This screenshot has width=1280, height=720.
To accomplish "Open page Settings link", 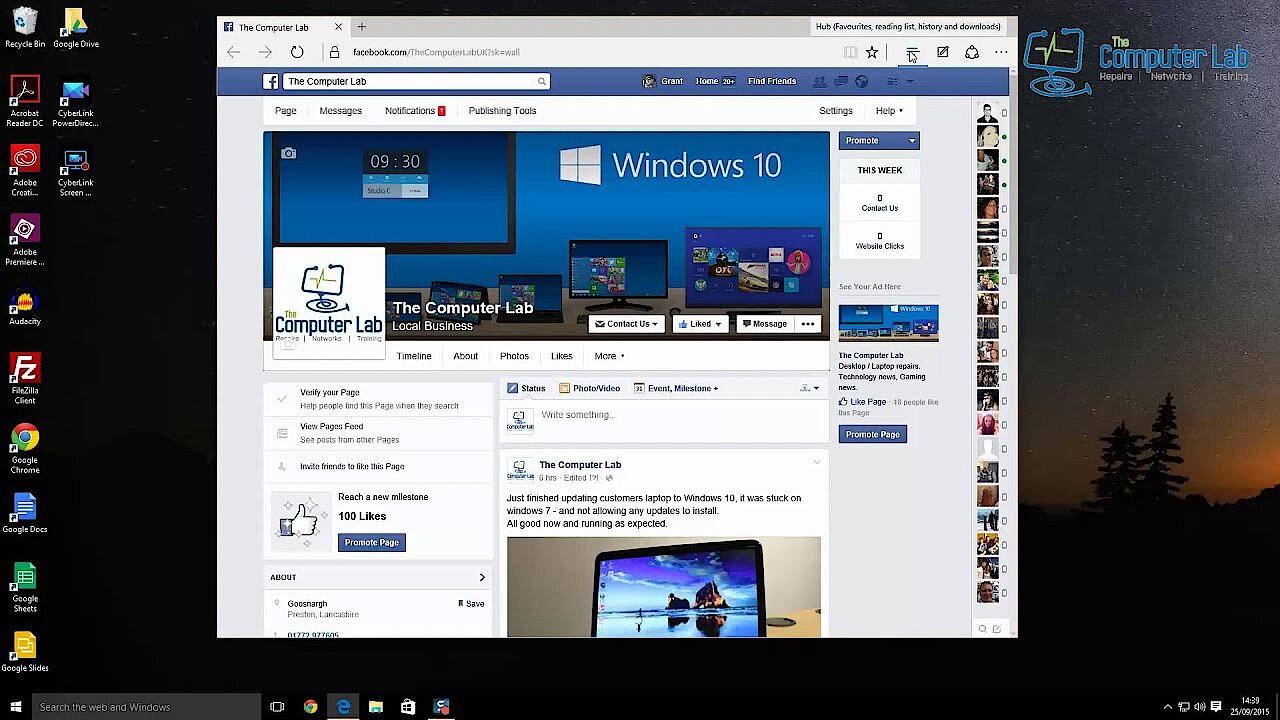I will coord(836,111).
